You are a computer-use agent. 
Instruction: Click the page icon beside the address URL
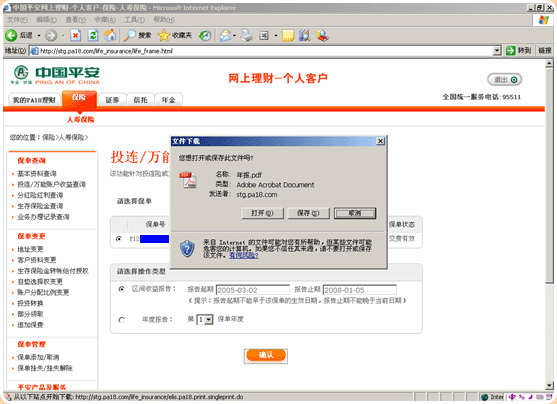[34, 51]
